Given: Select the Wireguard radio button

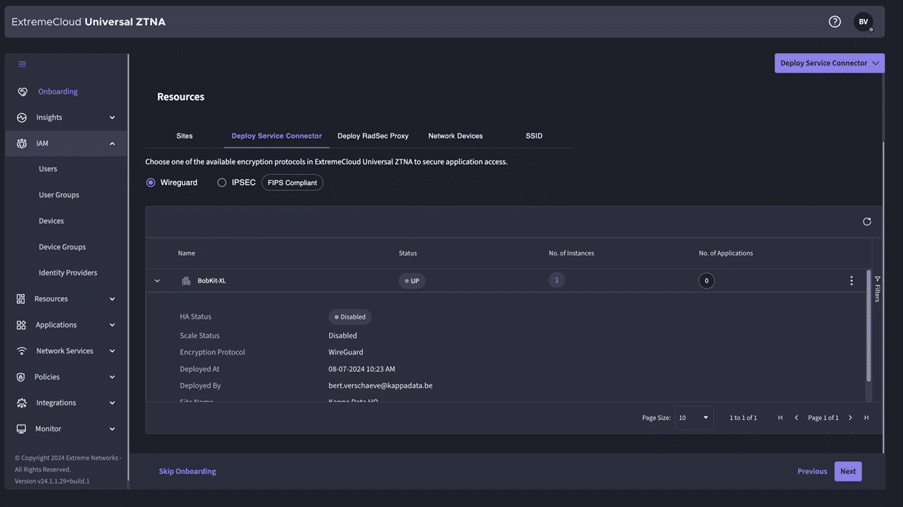Looking at the screenshot, I should tap(151, 183).
